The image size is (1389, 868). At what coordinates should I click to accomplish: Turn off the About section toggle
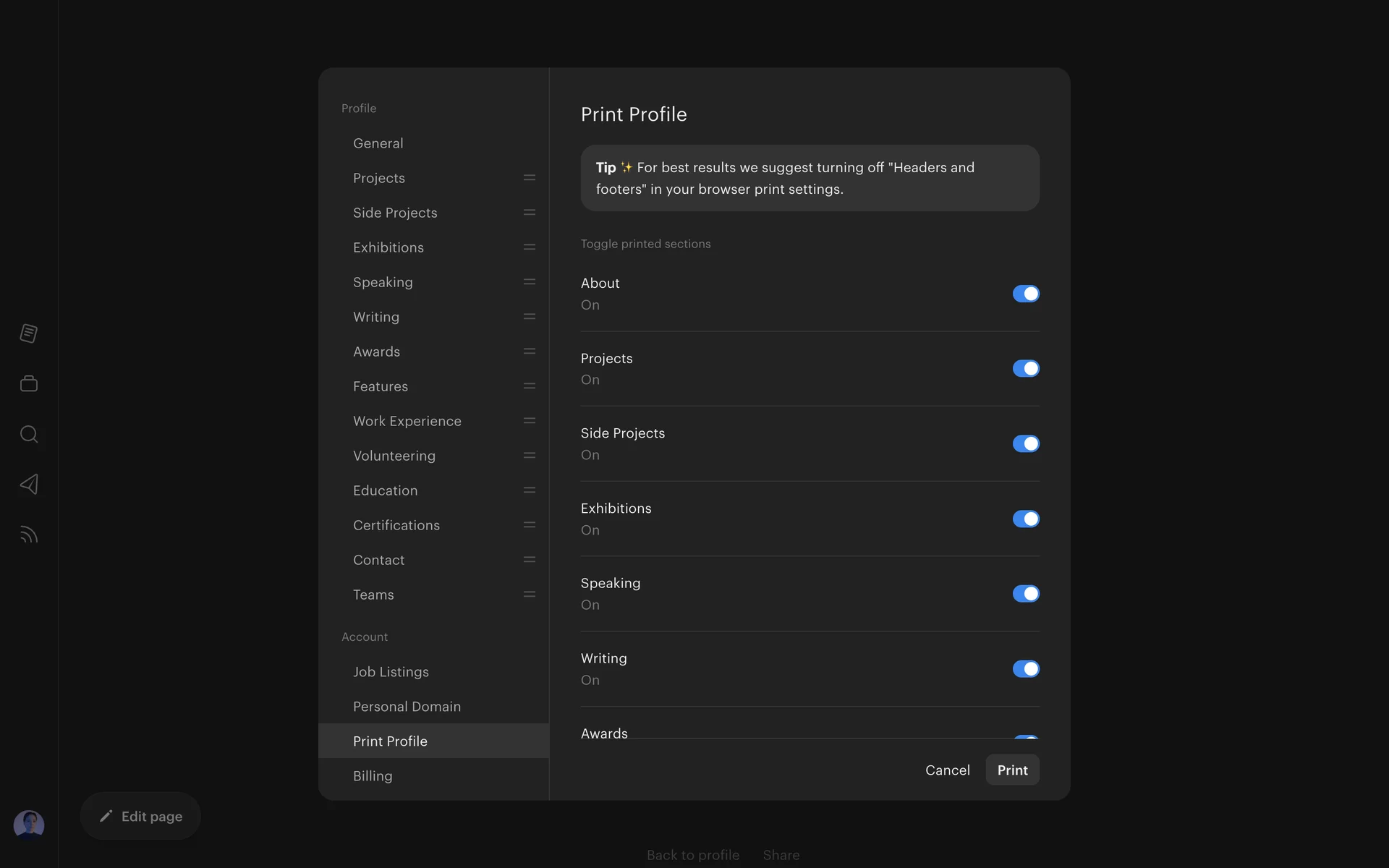pyautogui.click(x=1025, y=294)
